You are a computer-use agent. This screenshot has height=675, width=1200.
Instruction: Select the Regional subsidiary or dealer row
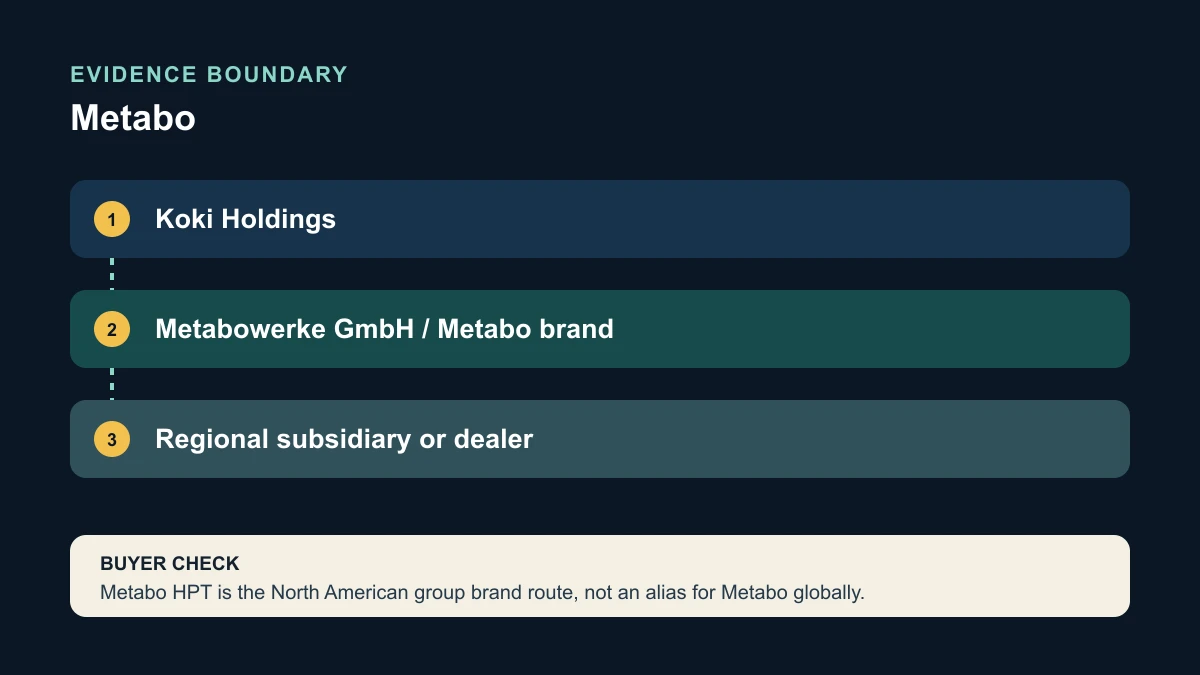point(600,439)
